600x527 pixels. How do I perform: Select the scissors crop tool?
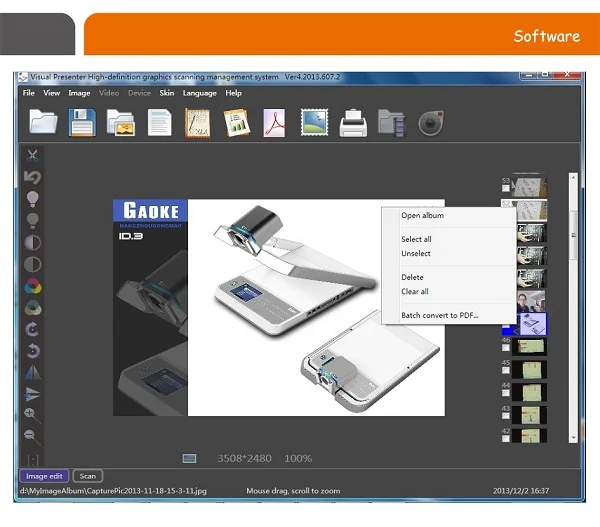33,155
